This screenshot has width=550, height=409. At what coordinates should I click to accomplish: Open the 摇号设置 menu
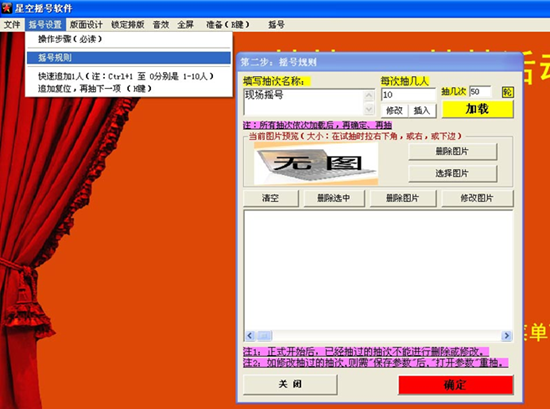[45, 25]
